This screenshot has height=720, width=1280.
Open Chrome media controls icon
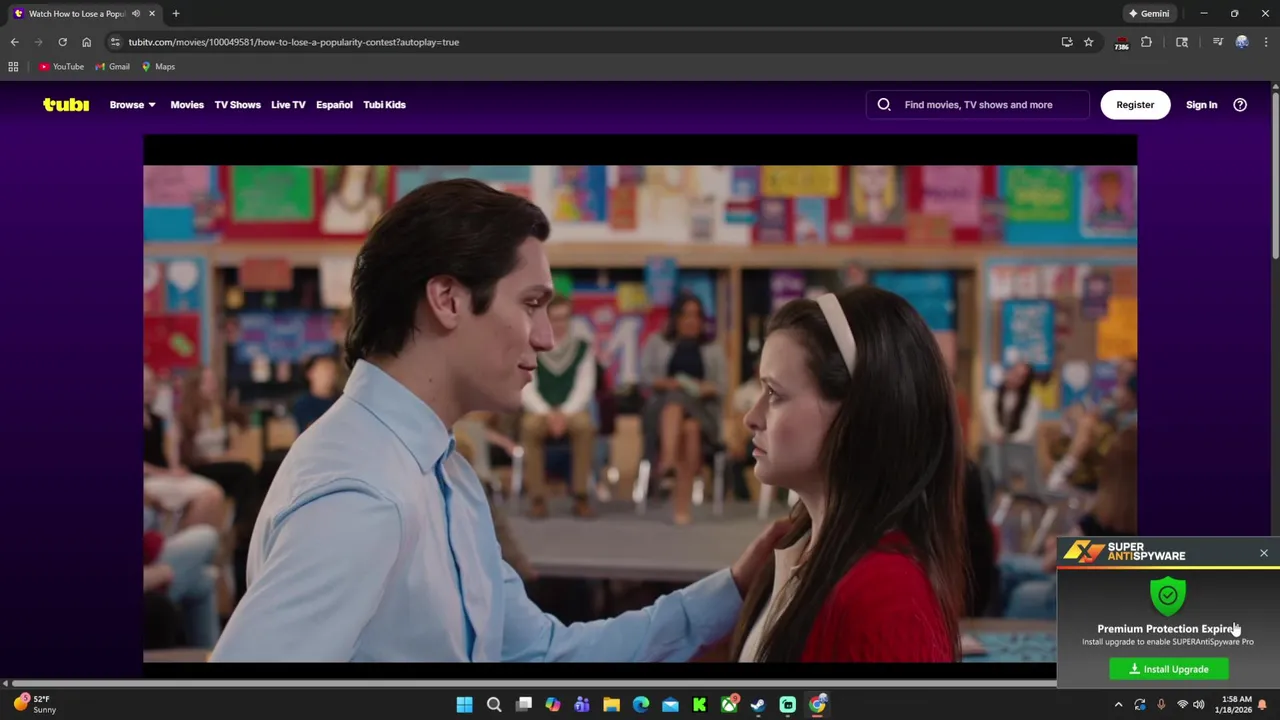coord(1217,42)
